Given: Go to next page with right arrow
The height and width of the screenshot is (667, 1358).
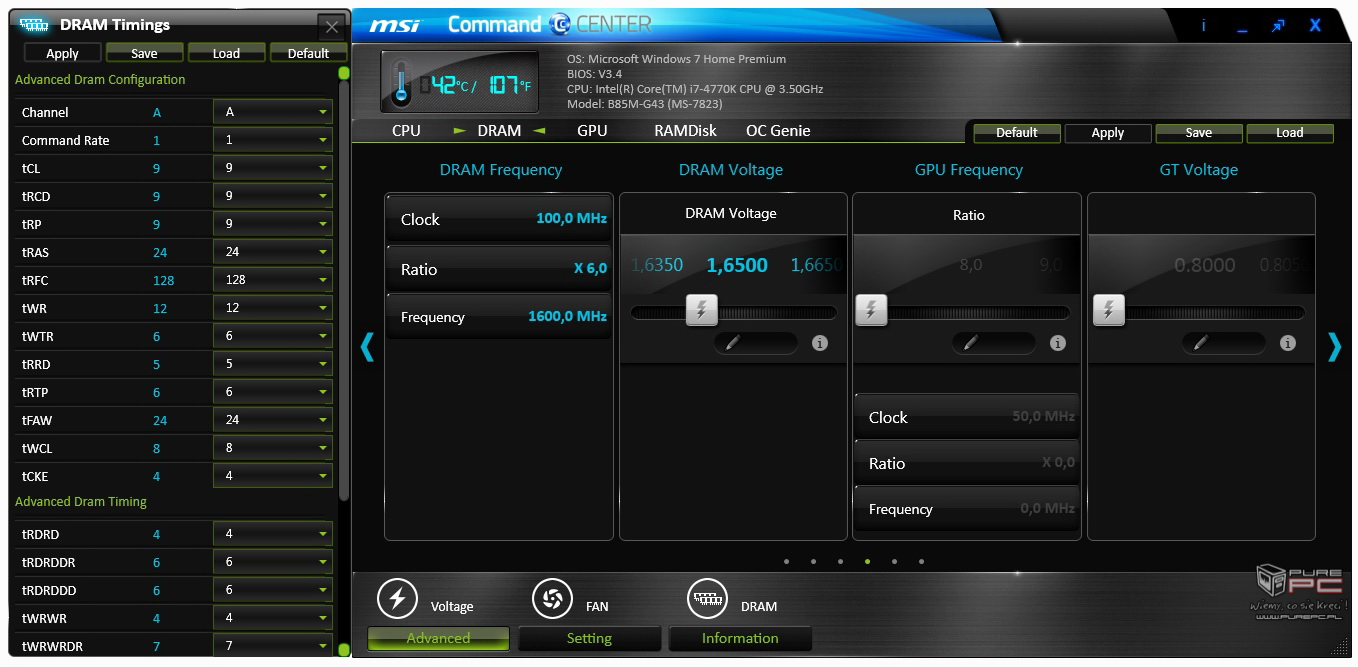Looking at the screenshot, I should pyautogui.click(x=1334, y=347).
